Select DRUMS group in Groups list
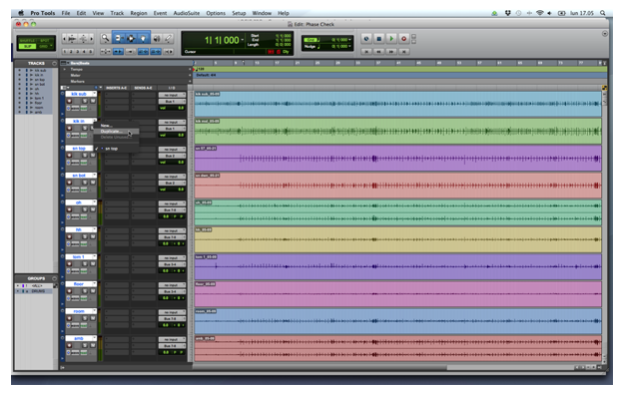The width and height of the screenshot is (634, 396). (38, 291)
